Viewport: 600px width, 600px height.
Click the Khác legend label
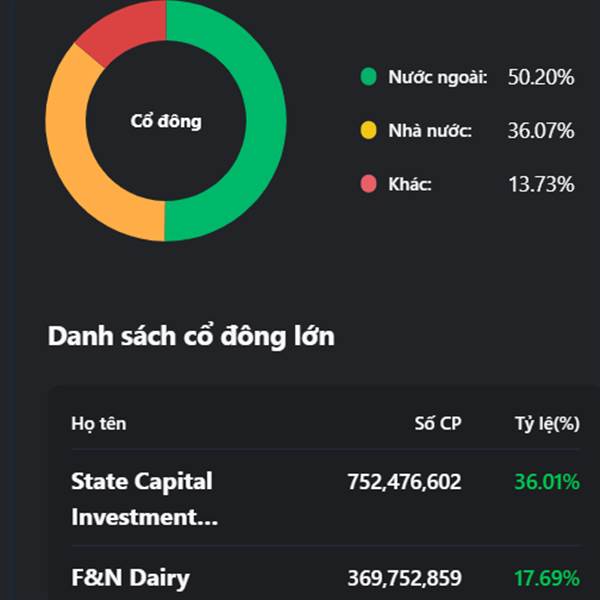[409, 184]
